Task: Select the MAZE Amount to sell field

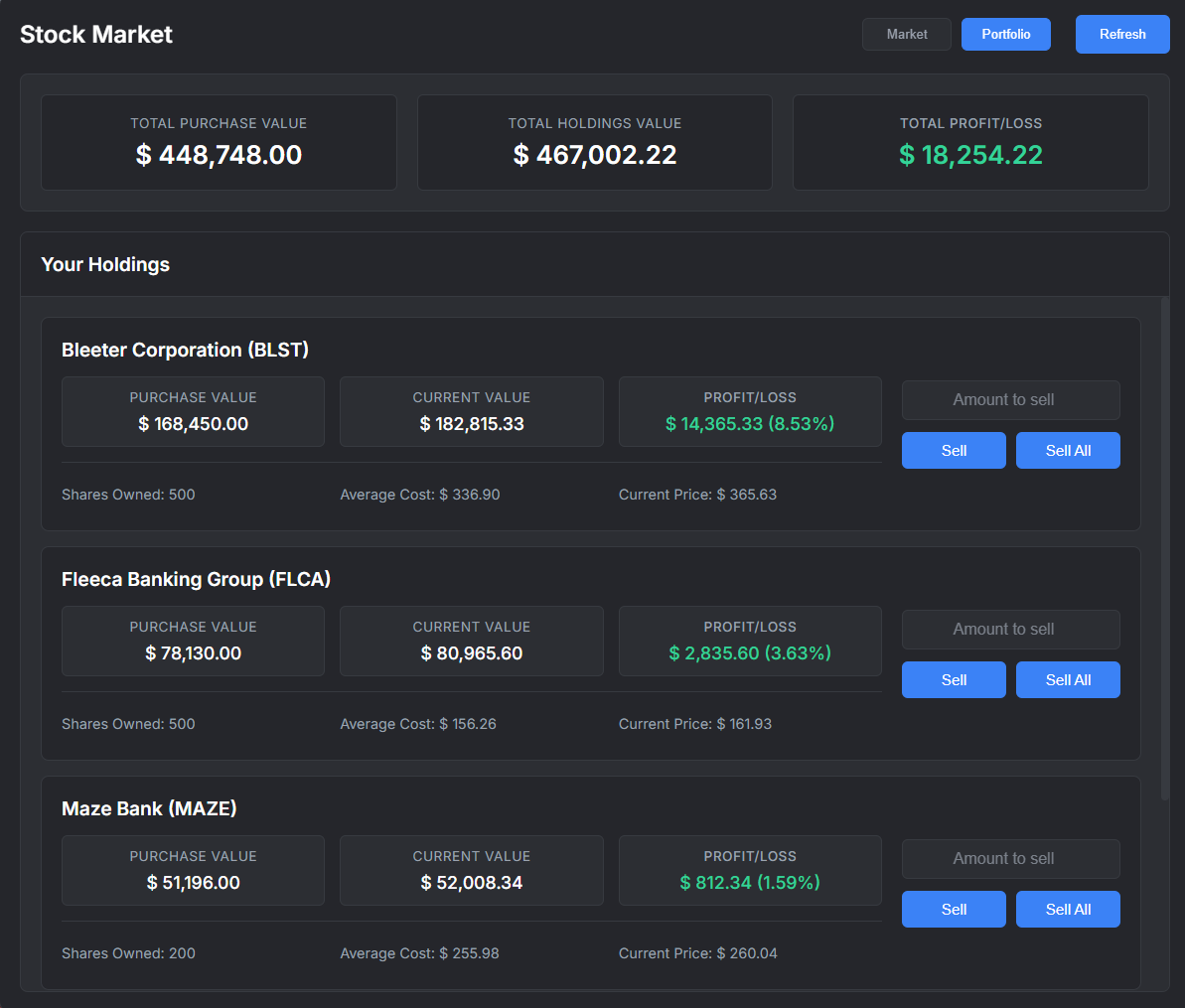Action: click(x=1010, y=858)
